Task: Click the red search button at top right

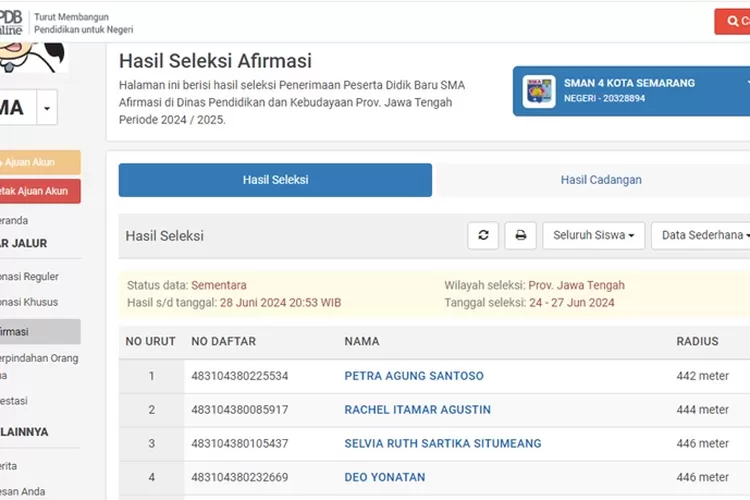Action: click(x=733, y=22)
